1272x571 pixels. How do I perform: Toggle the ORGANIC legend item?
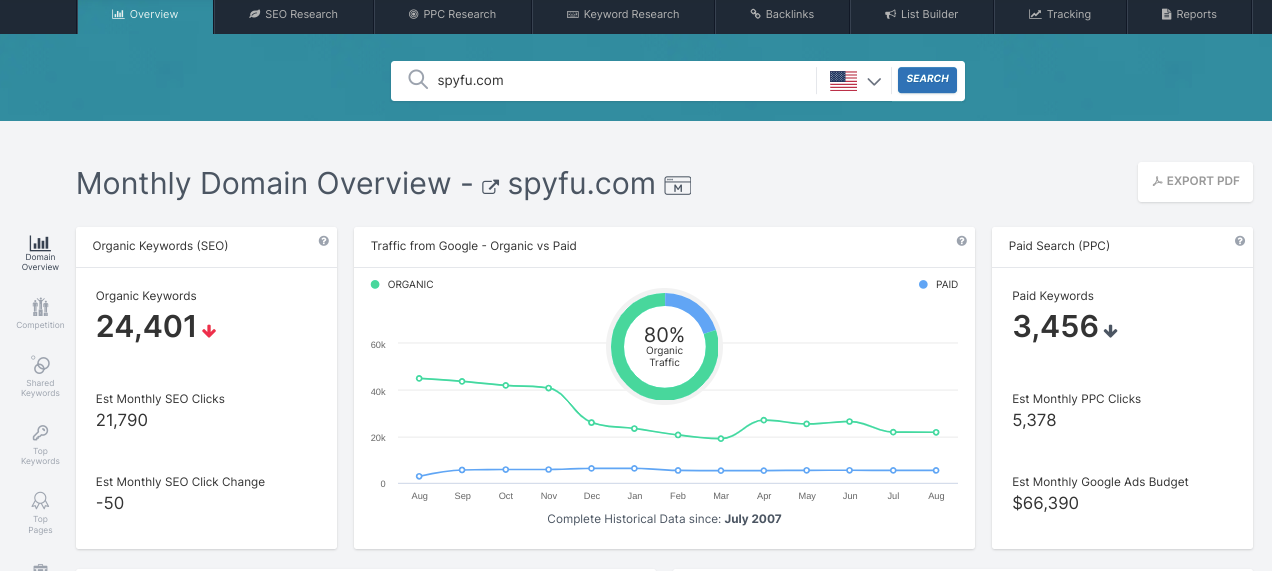[x=402, y=284]
